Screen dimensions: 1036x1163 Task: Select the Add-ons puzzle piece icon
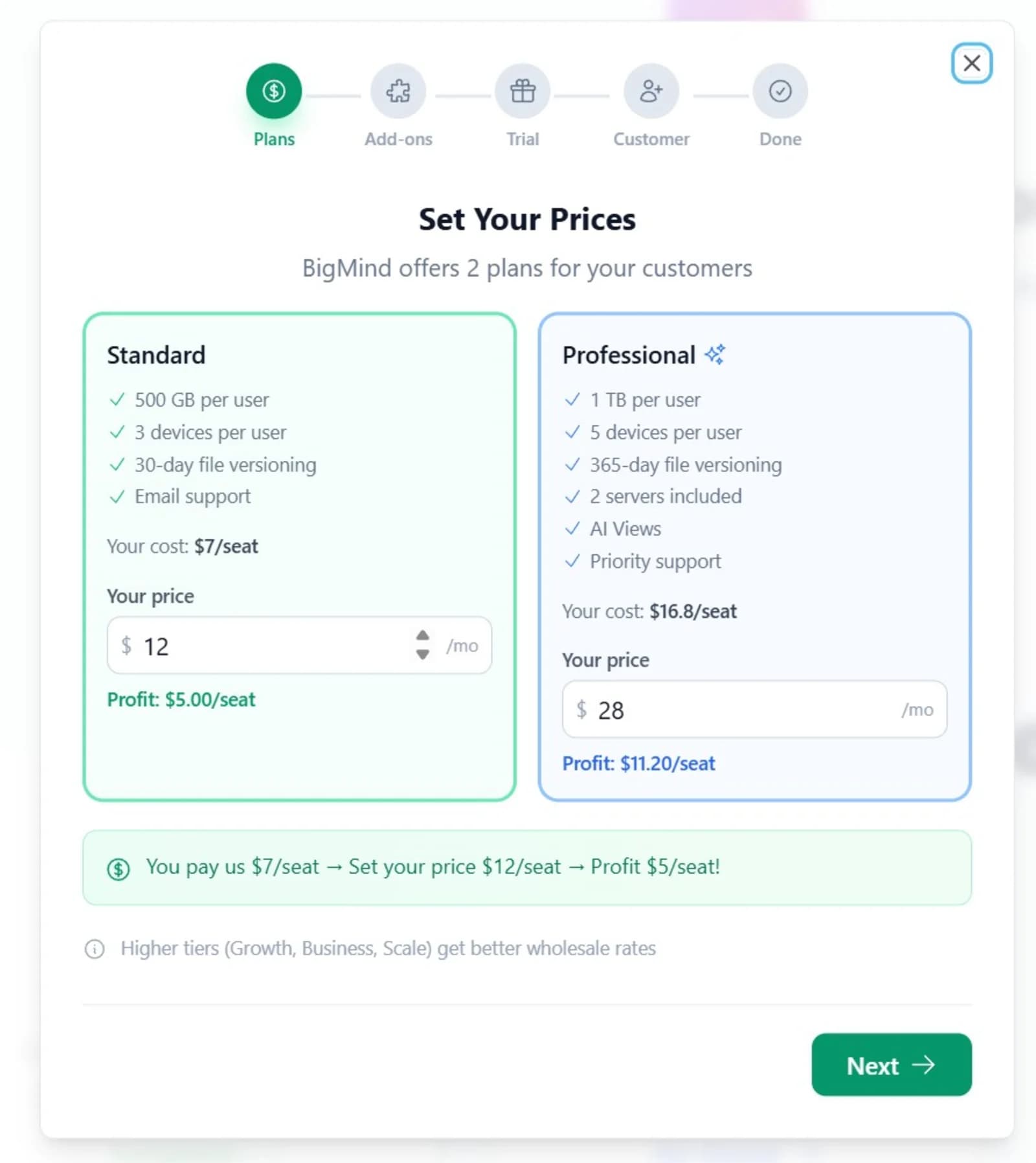pos(398,91)
